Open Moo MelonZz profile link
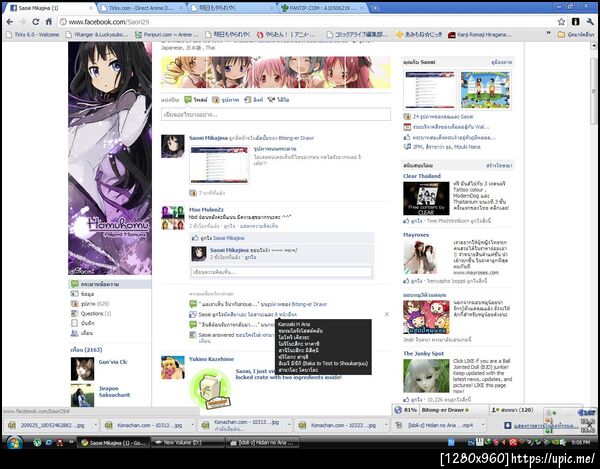Image resolution: width=600 pixels, height=469 pixels. tap(206, 210)
